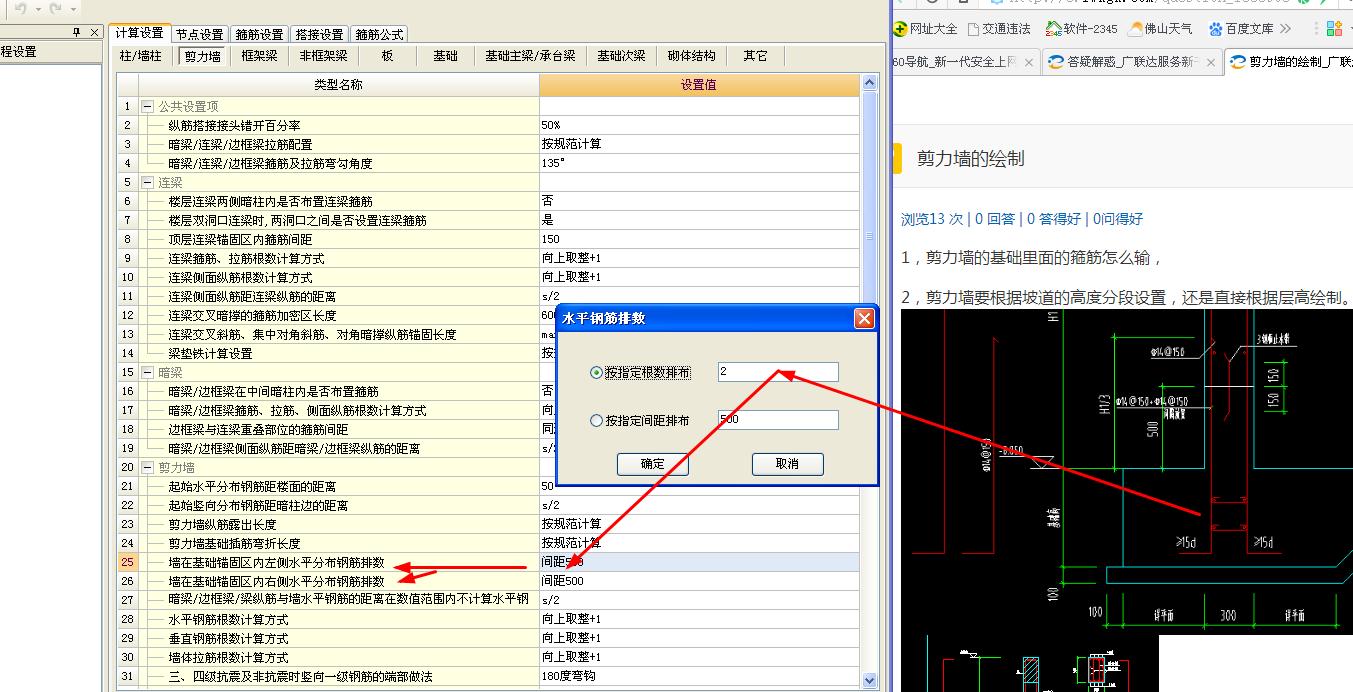This screenshot has height=692, width=1353.
Task: Open the 箍筋设置 tab
Action: (260, 35)
